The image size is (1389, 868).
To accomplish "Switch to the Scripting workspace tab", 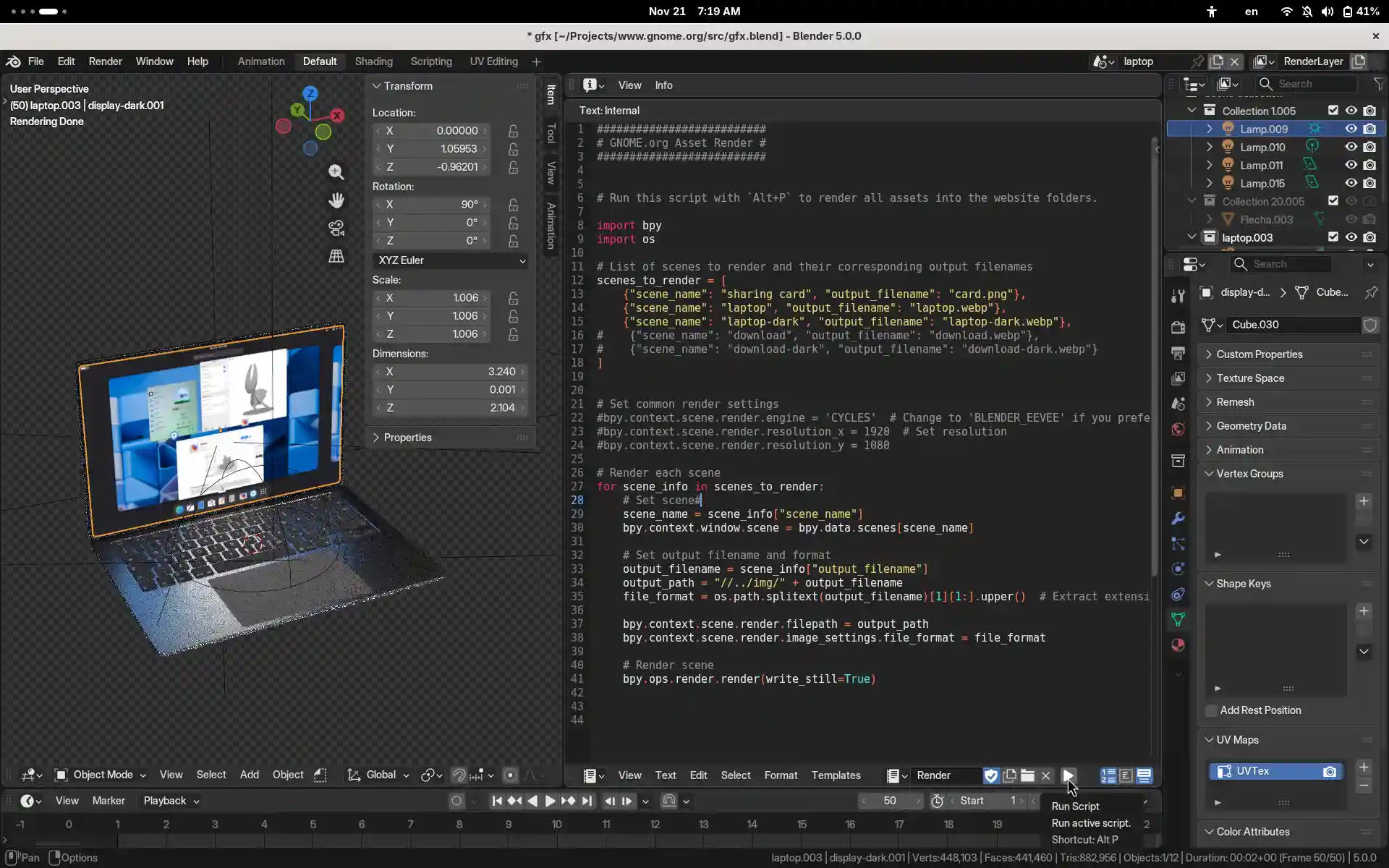I will click(430, 61).
